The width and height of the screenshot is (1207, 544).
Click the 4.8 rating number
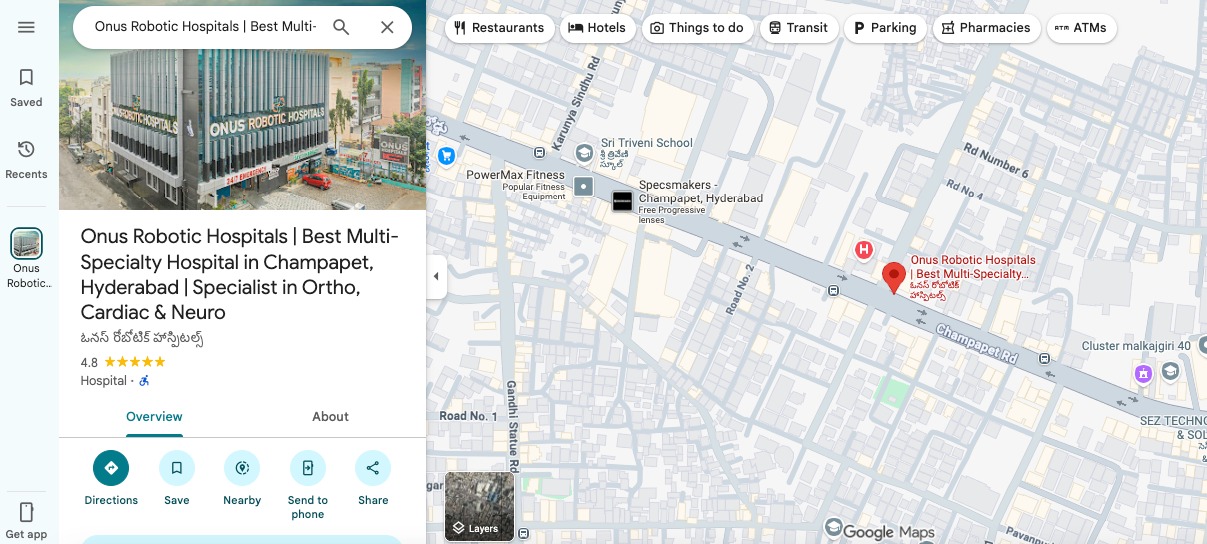89,362
